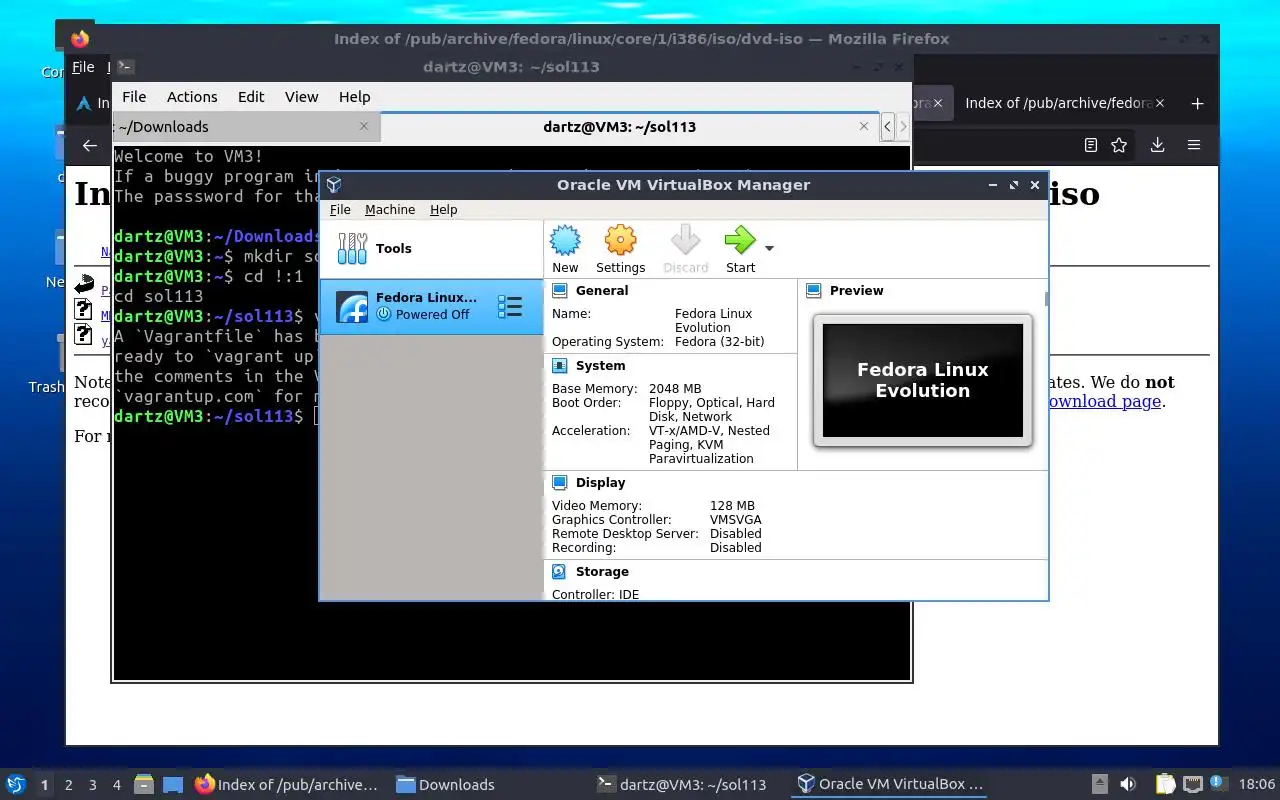Click the Firefox logo in window title bar
Image resolution: width=1280 pixels, height=800 pixels.
click(x=80, y=39)
